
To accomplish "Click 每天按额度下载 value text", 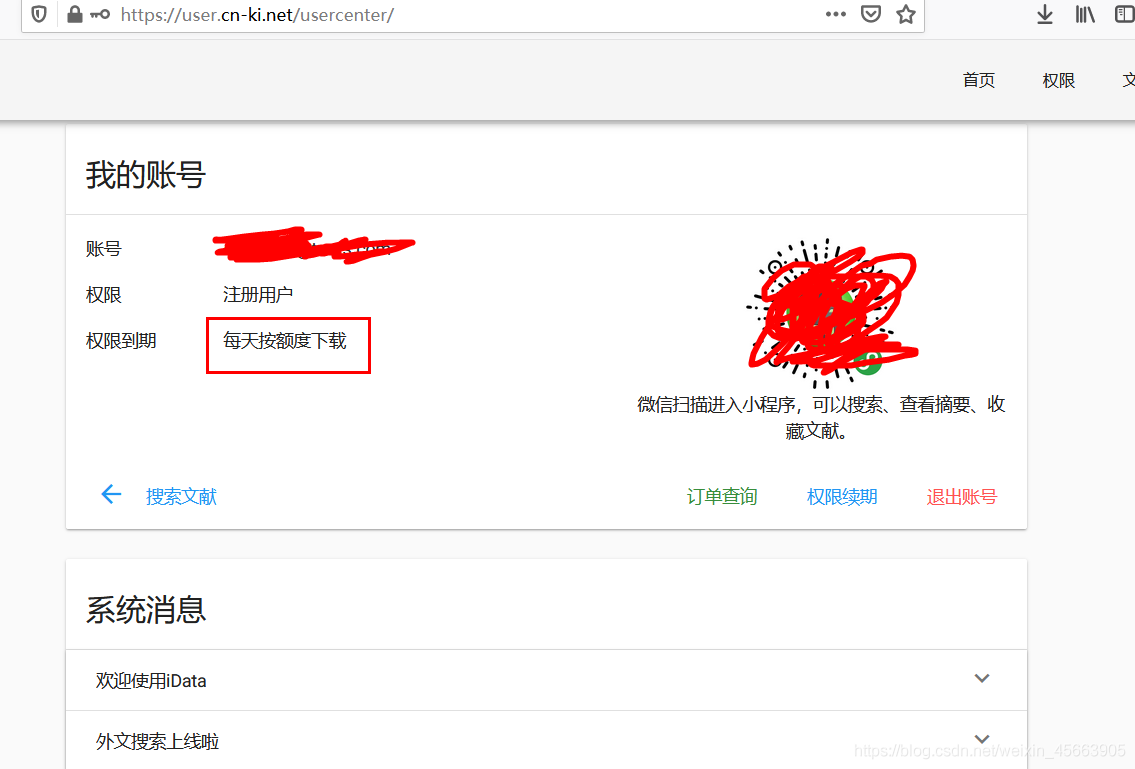I will point(284,341).
